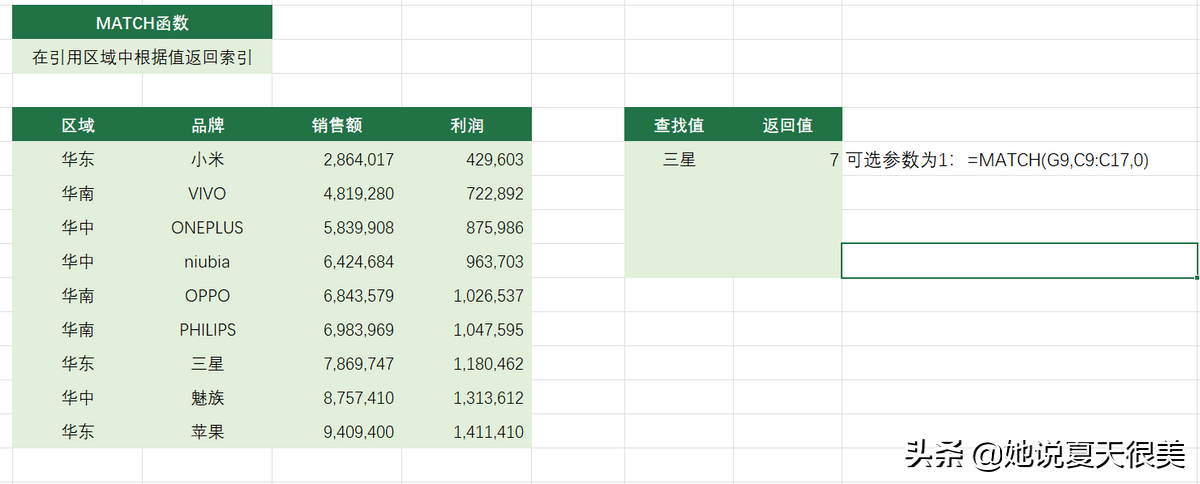The width and height of the screenshot is (1200, 484).
Task: Select the 华南 region cell in the PHILIPS row
Action: click(x=78, y=330)
